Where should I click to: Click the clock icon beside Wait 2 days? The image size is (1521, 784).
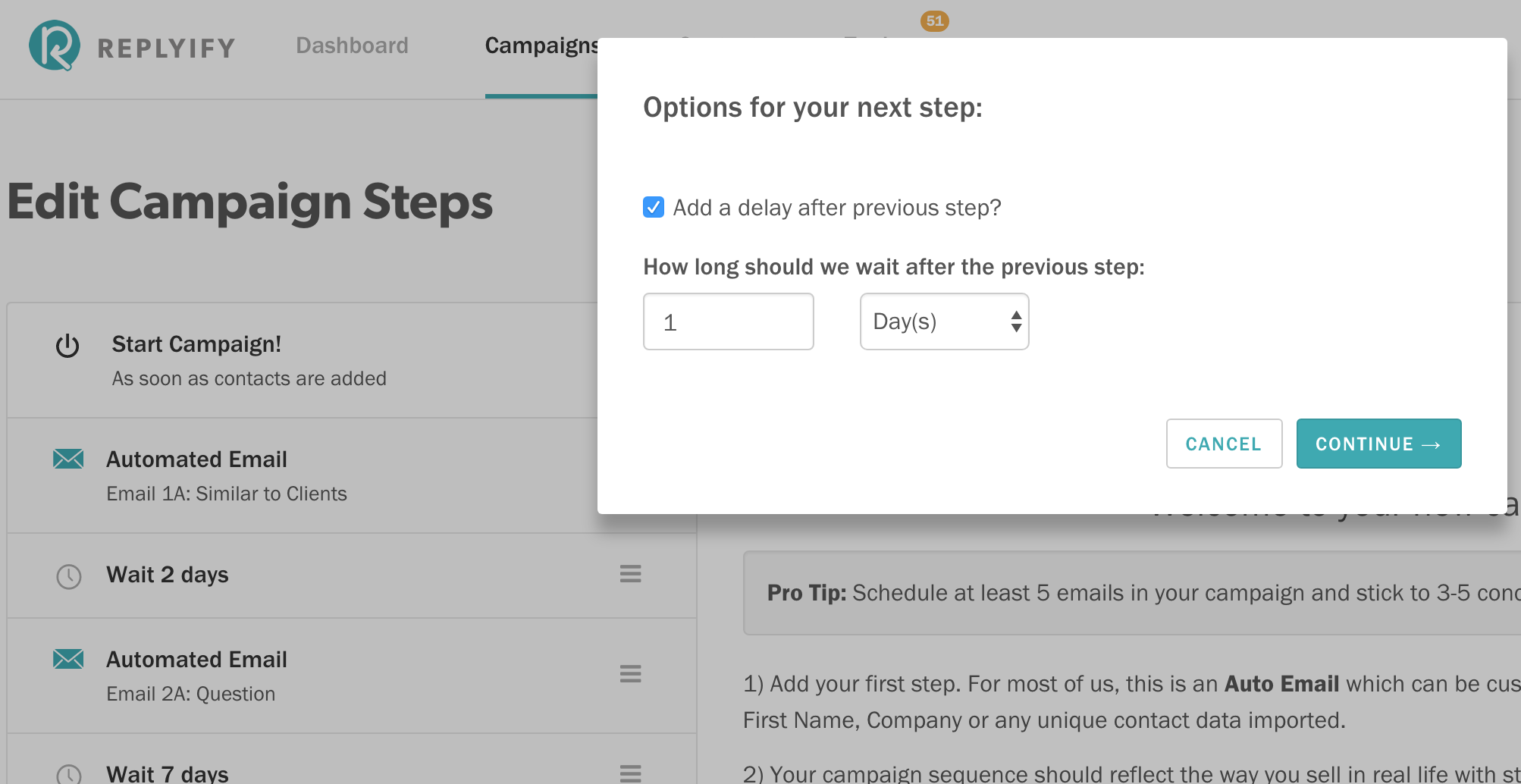pyautogui.click(x=69, y=576)
